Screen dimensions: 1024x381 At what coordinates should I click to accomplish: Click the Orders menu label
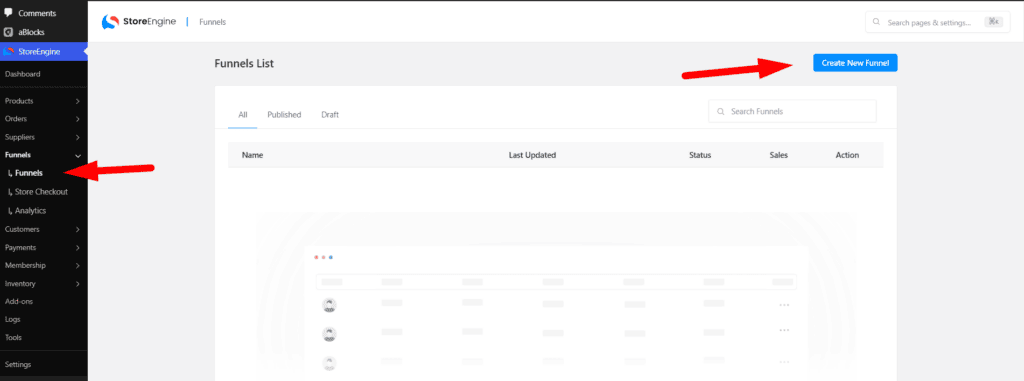point(16,119)
